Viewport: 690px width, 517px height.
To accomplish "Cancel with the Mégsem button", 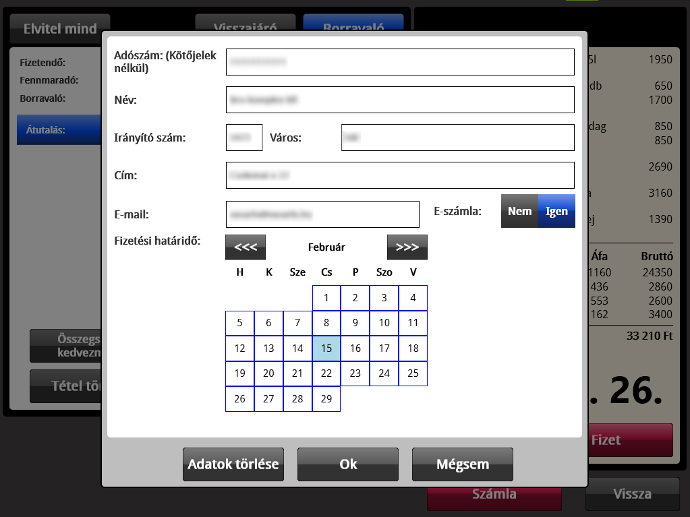I will pyautogui.click(x=462, y=464).
